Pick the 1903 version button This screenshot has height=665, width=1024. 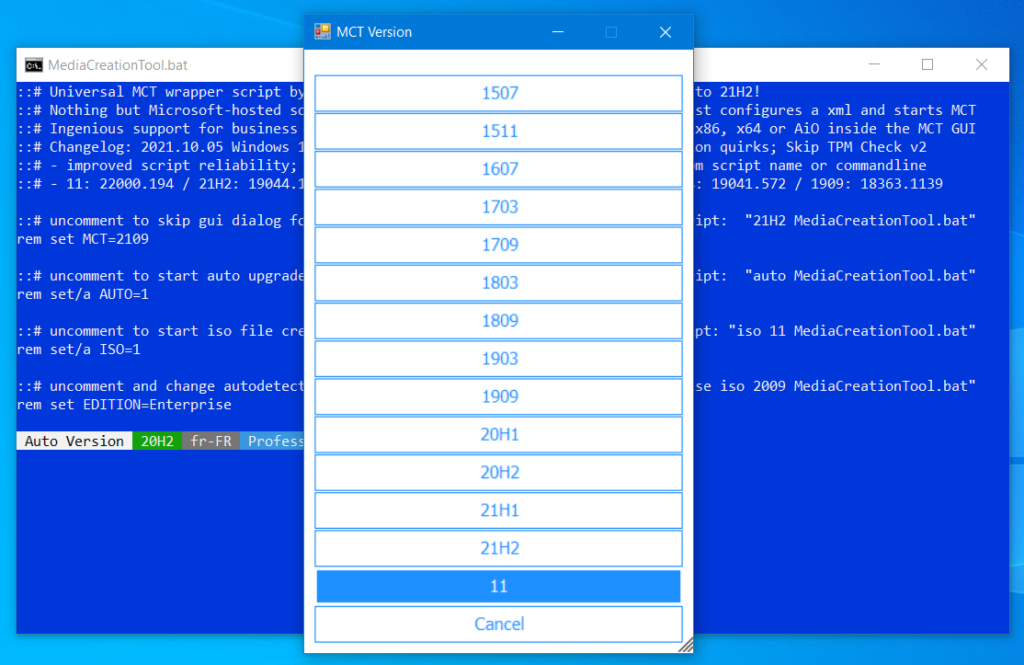(498, 359)
